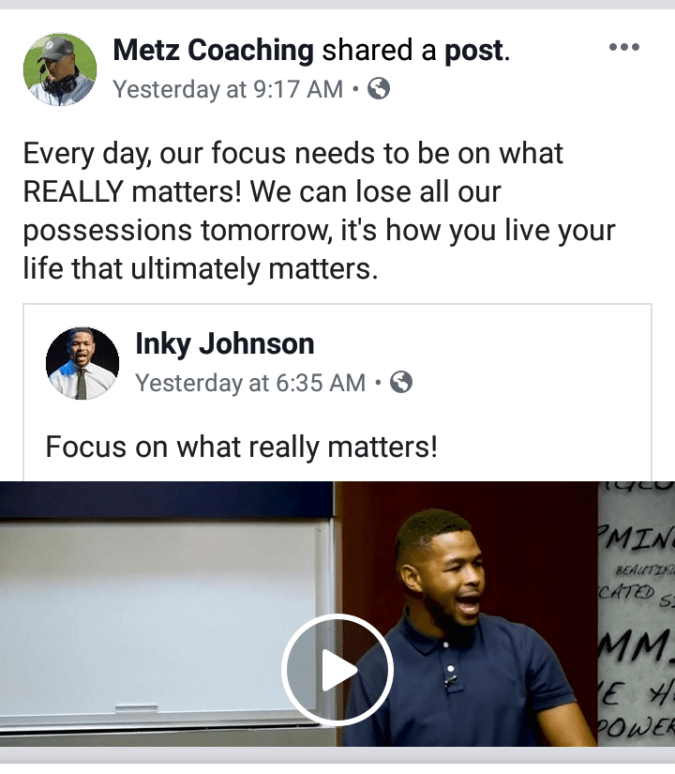Click the public globe icon beside 6:35 AM

(x=401, y=383)
